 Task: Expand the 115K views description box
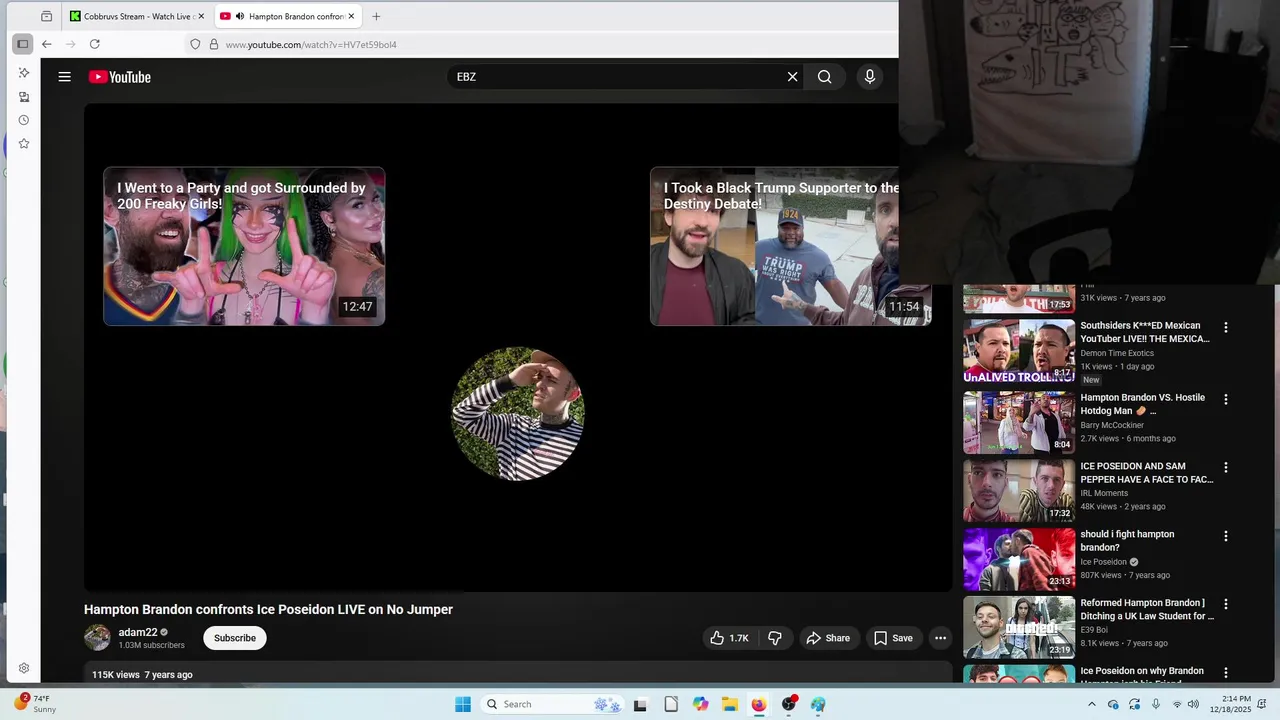click(x=518, y=673)
